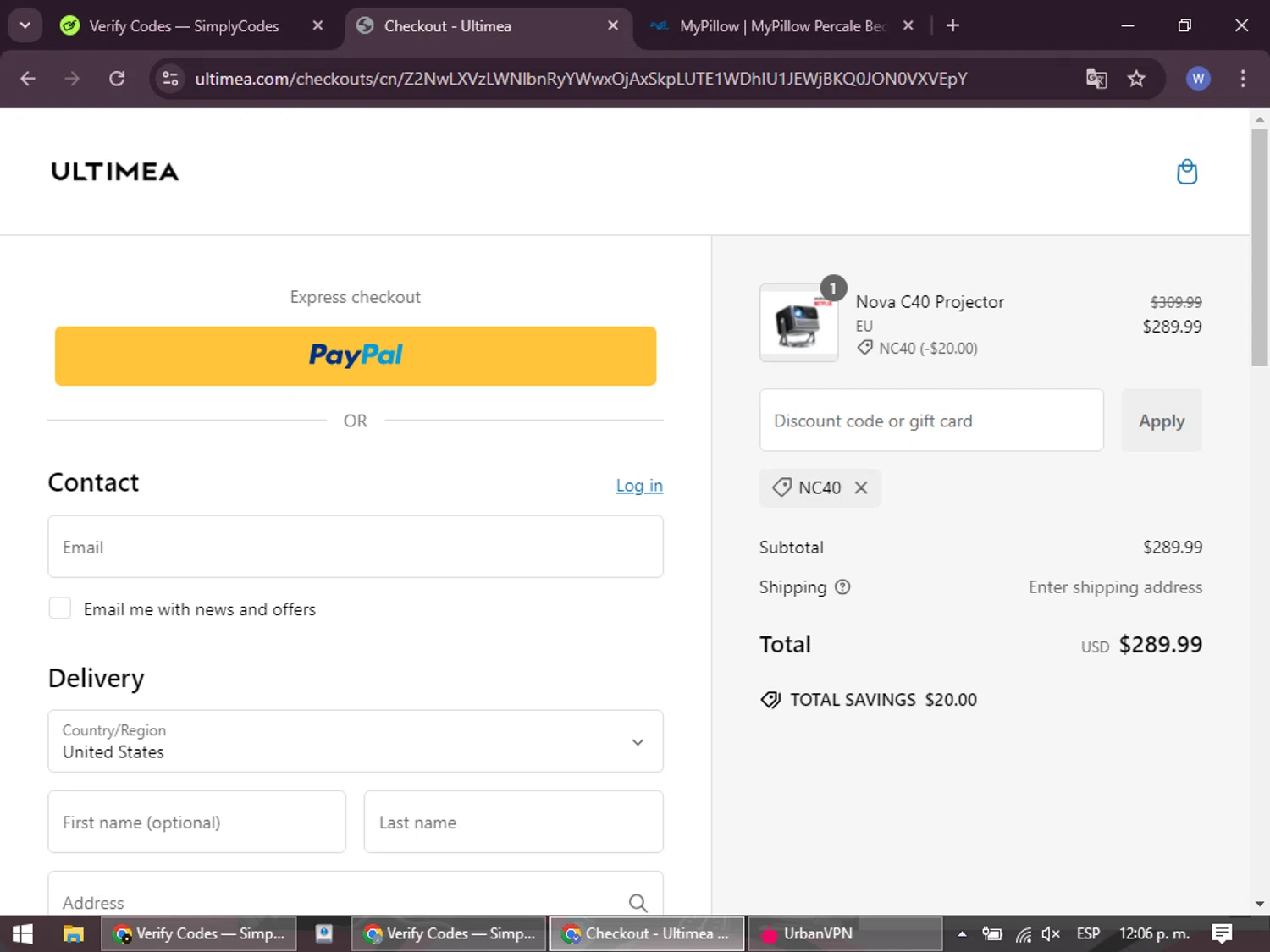Remove the NC40 discount code
This screenshot has height=952, width=1270.
[x=861, y=487]
